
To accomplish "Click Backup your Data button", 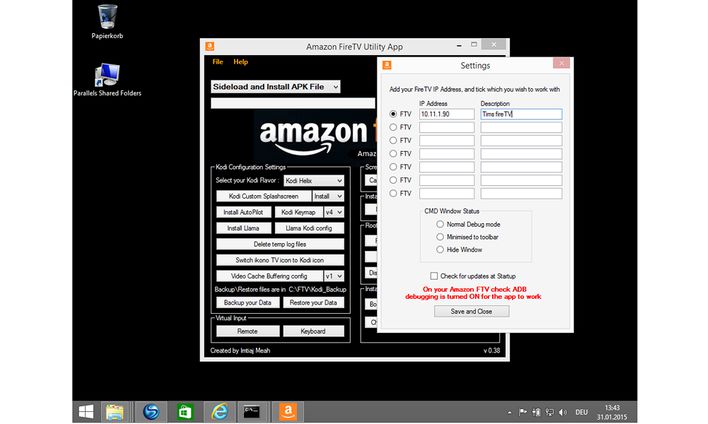I will (248, 303).
